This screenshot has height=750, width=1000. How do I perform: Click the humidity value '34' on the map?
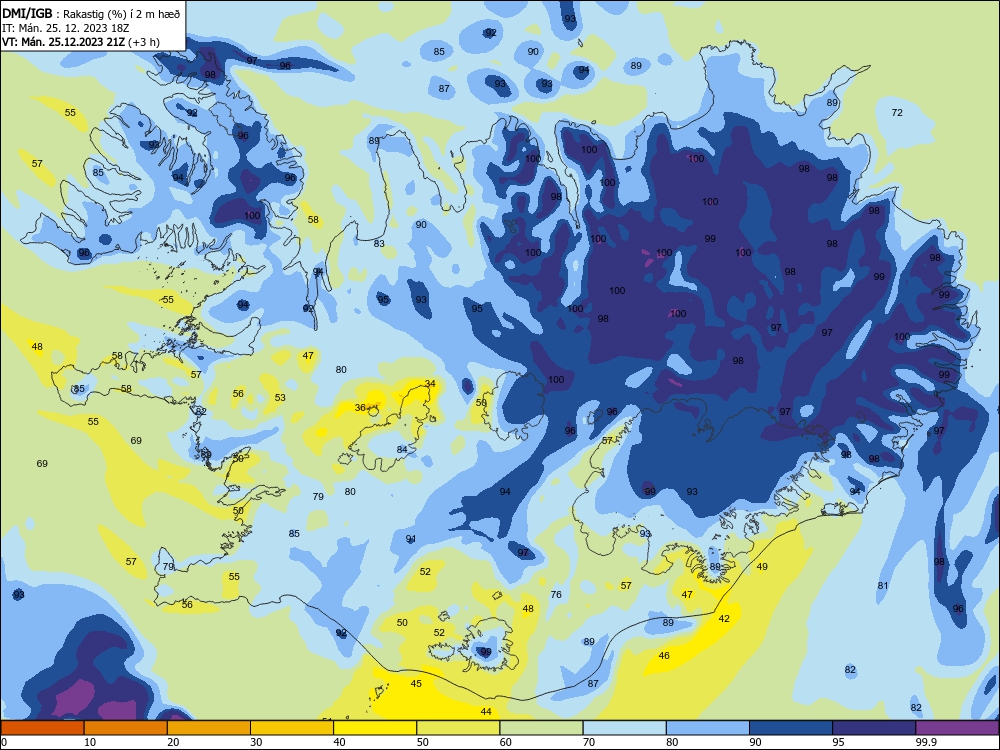(x=430, y=383)
